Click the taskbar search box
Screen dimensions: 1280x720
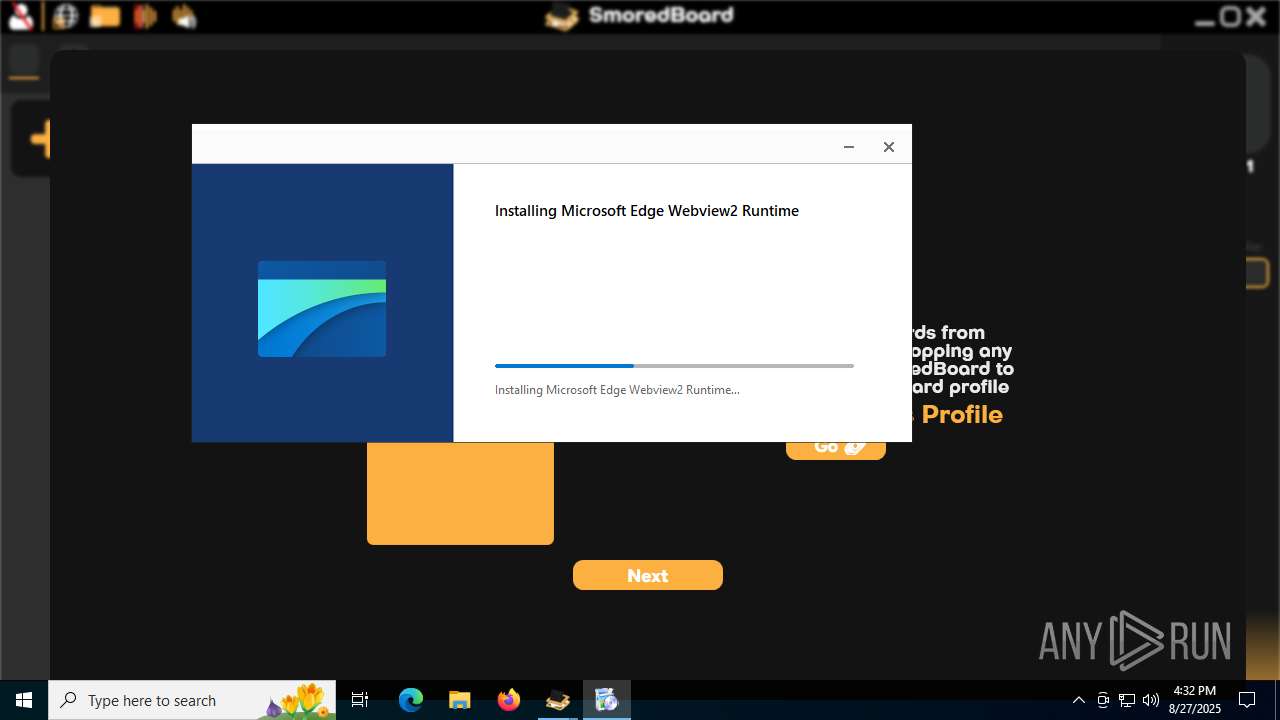coord(193,700)
